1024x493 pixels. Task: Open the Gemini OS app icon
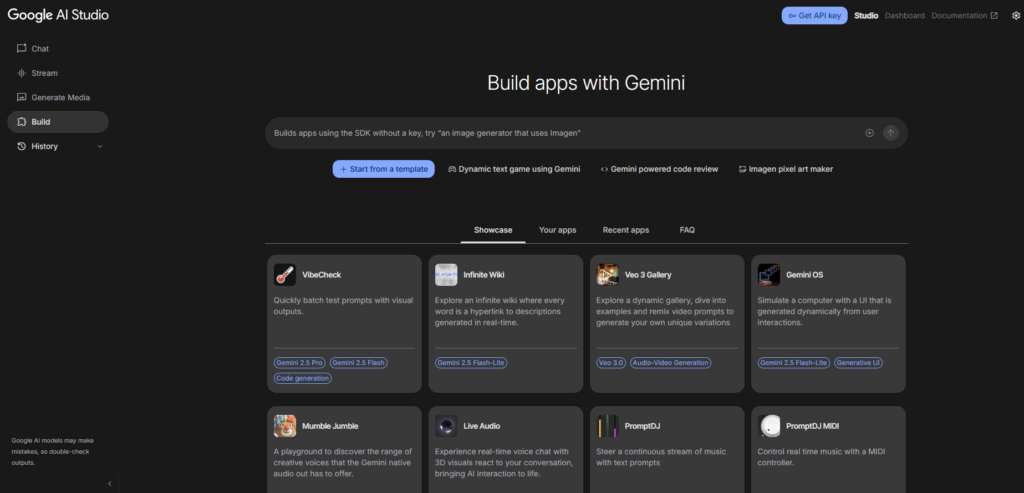pyautogui.click(x=769, y=275)
